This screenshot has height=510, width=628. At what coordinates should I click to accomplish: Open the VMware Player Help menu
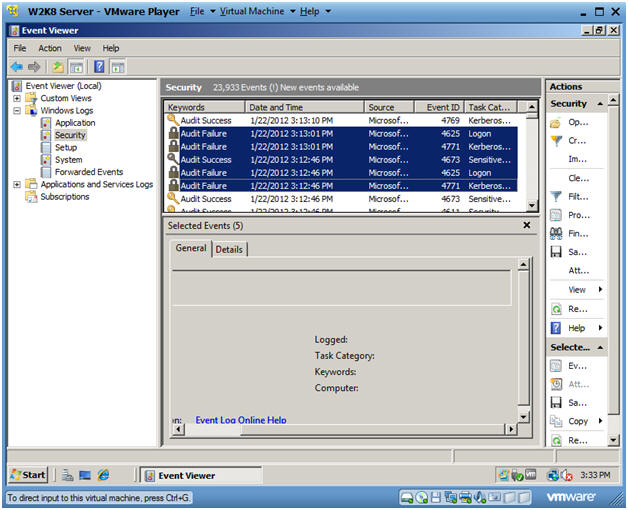click(315, 11)
